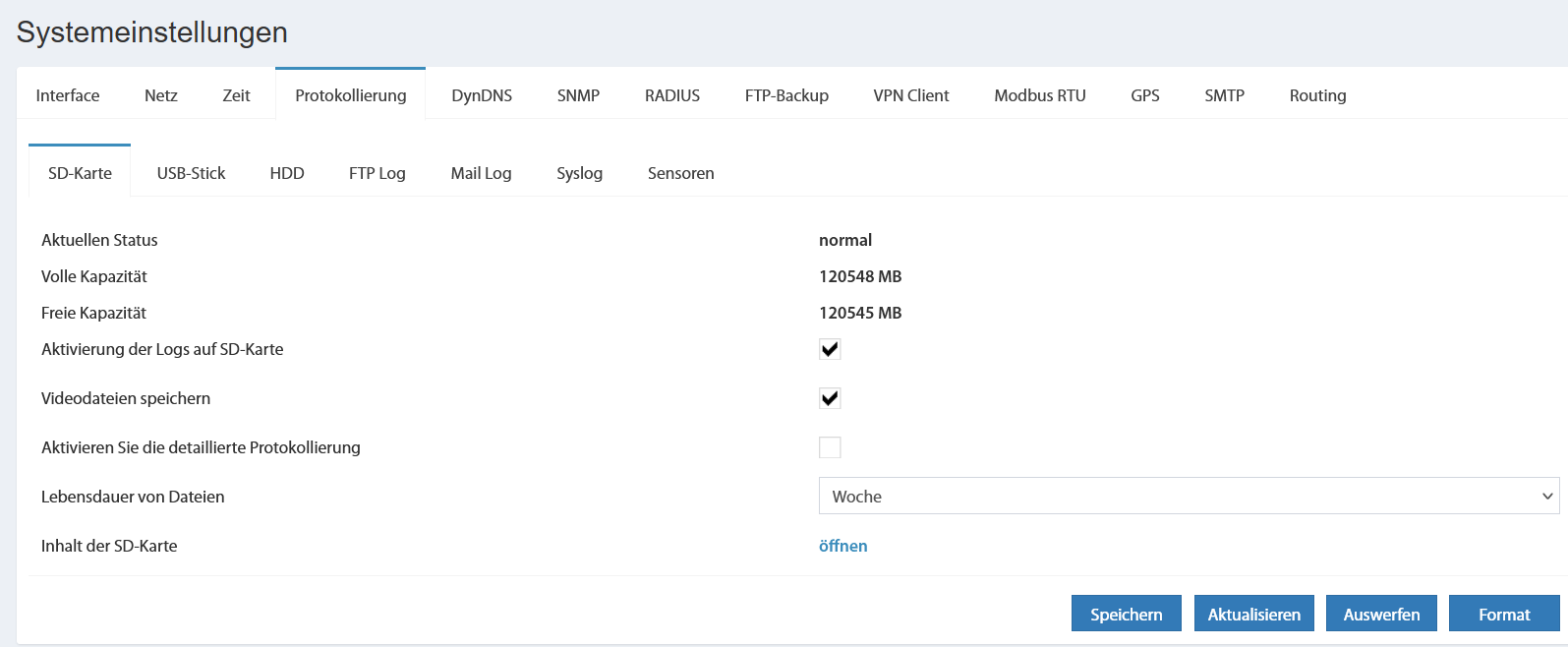Image resolution: width=1568 pixels, height=647 pixels.
Task: Enable detailed logging checkbox (detaillierte Protokollierung)
Action: (830, 447)
